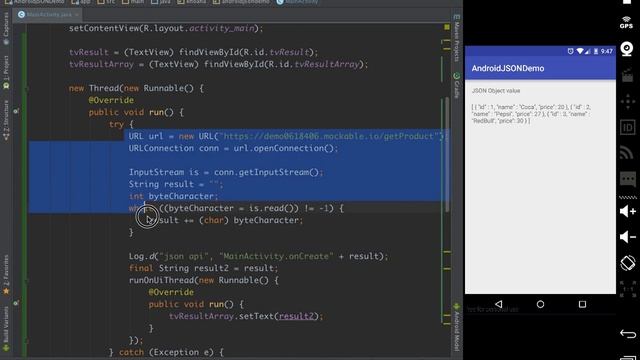The image size is (640, 360).
Task: Click 'new Thread(new Runnable()' line
Action: [136, 88]
